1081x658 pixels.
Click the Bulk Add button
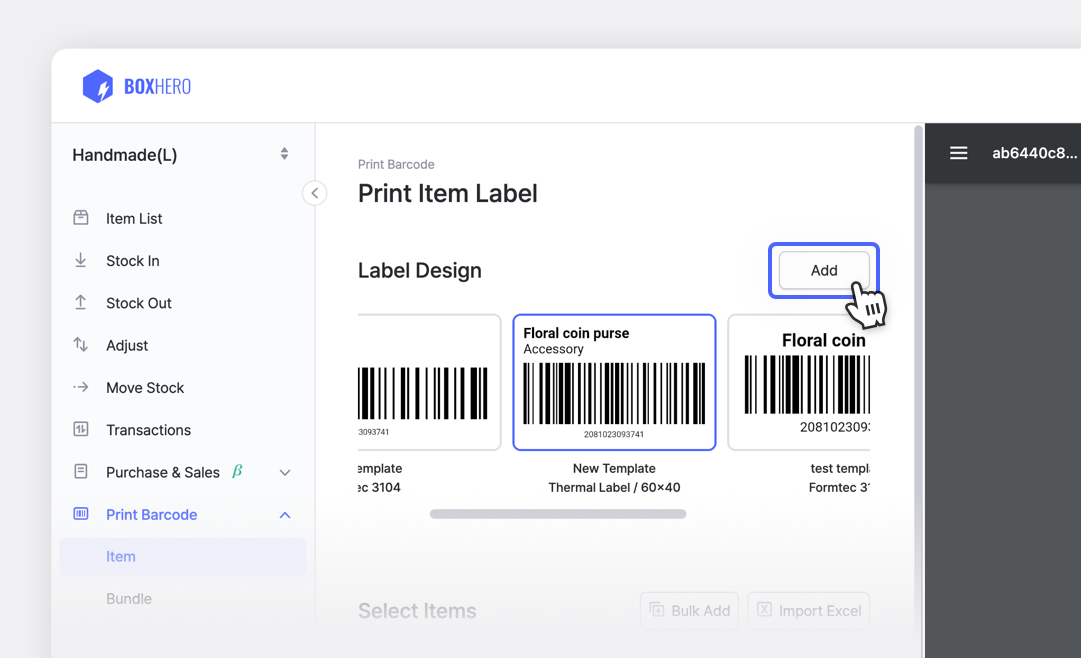click(689, 610)
